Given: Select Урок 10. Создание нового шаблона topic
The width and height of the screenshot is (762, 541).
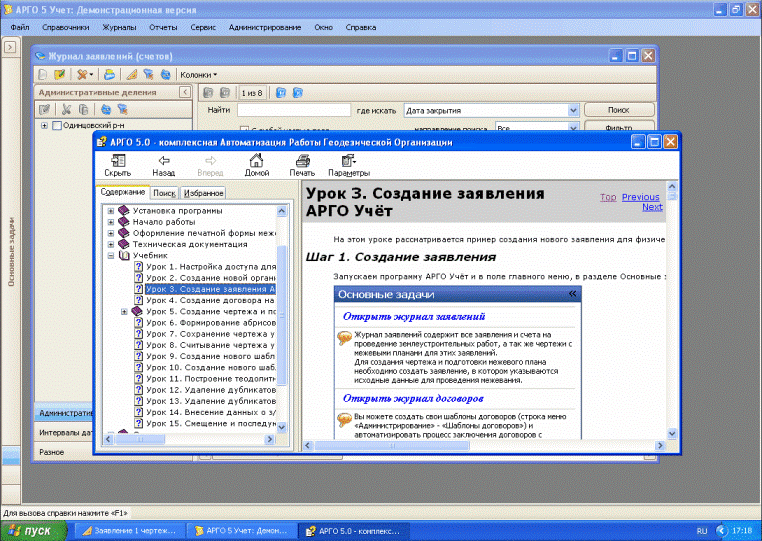Looking at the screenshot, I should coord(211,367).
